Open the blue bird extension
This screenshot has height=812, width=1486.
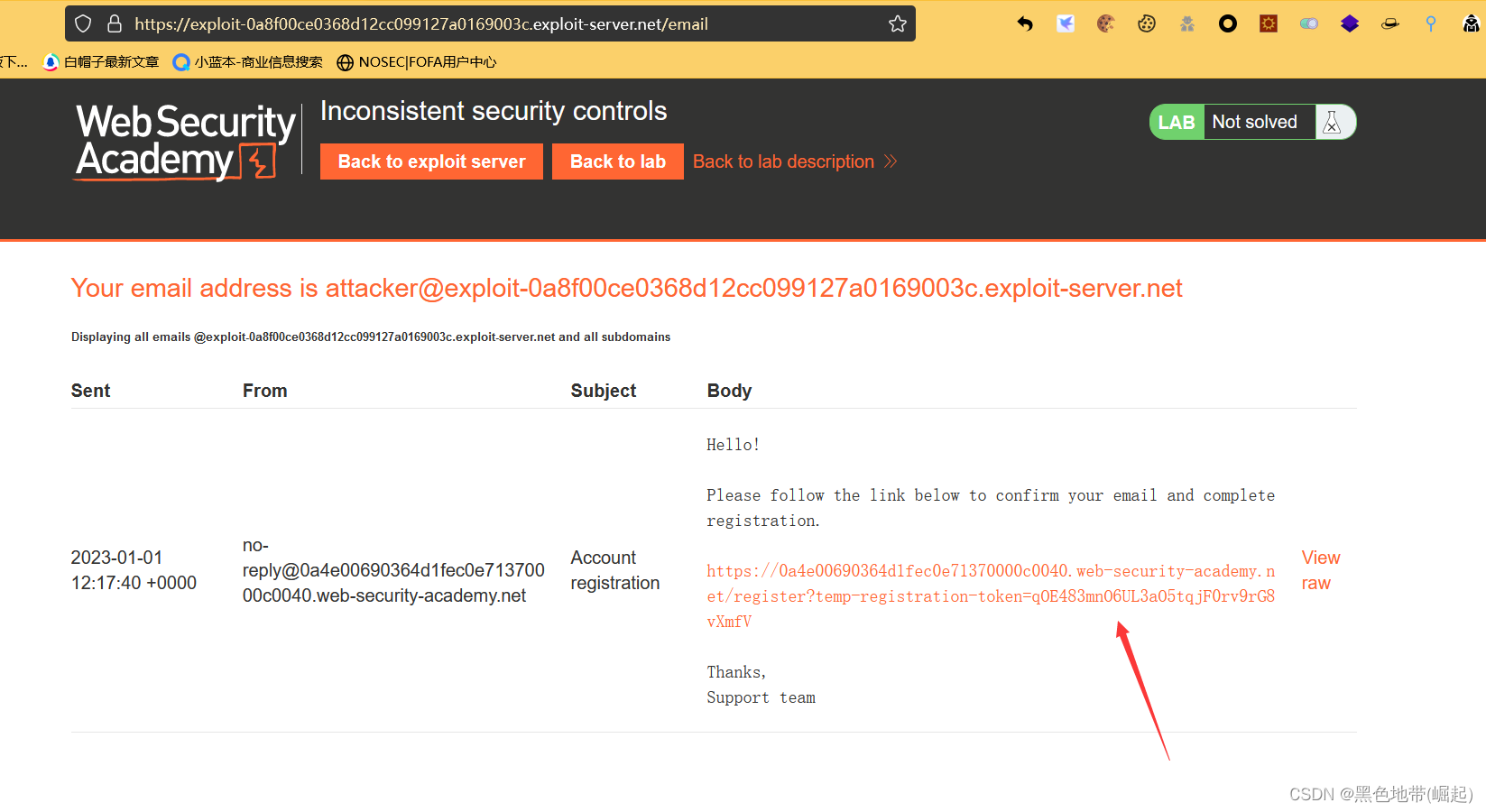1066,23
